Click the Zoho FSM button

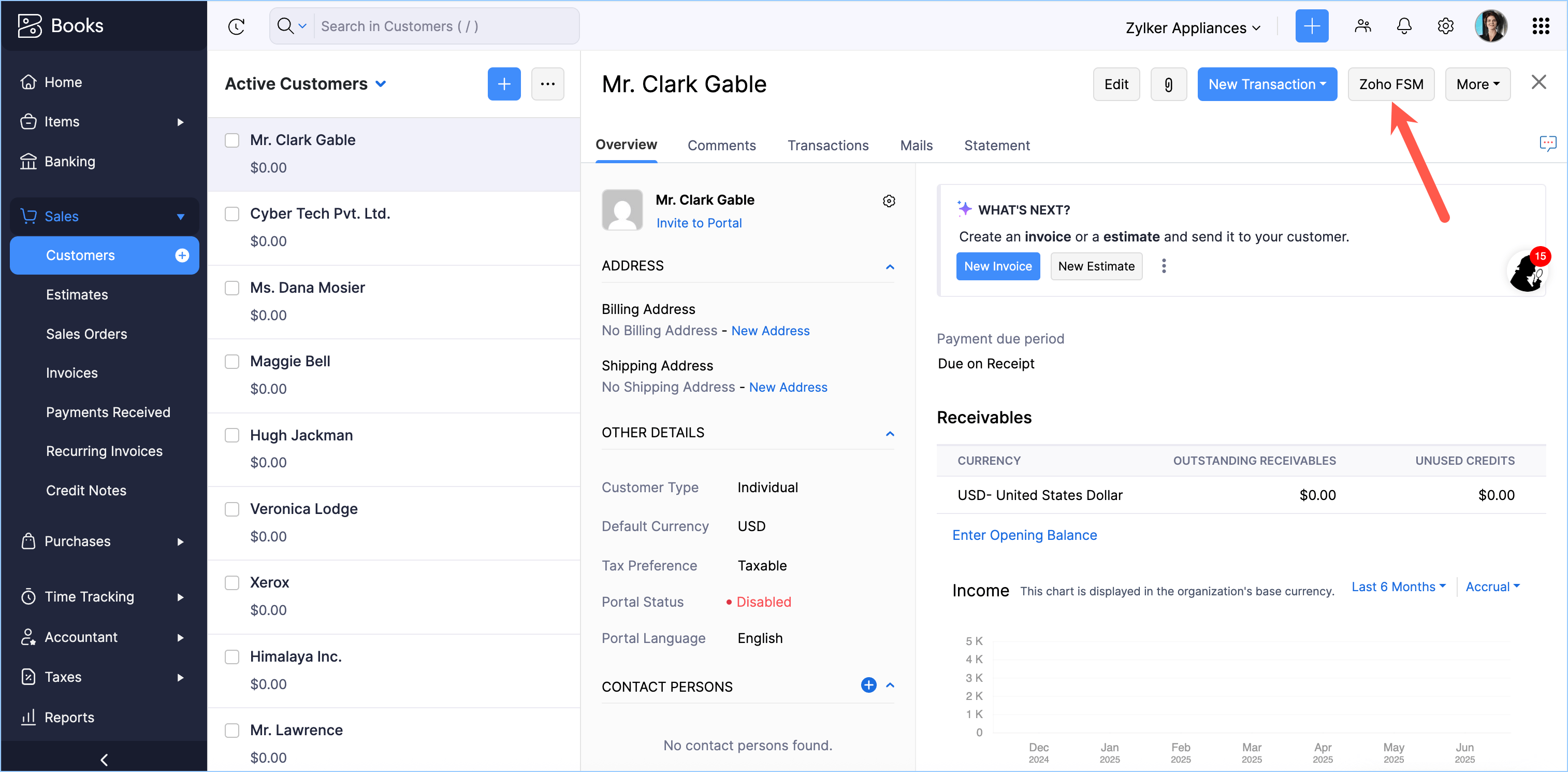[1390, 84]
